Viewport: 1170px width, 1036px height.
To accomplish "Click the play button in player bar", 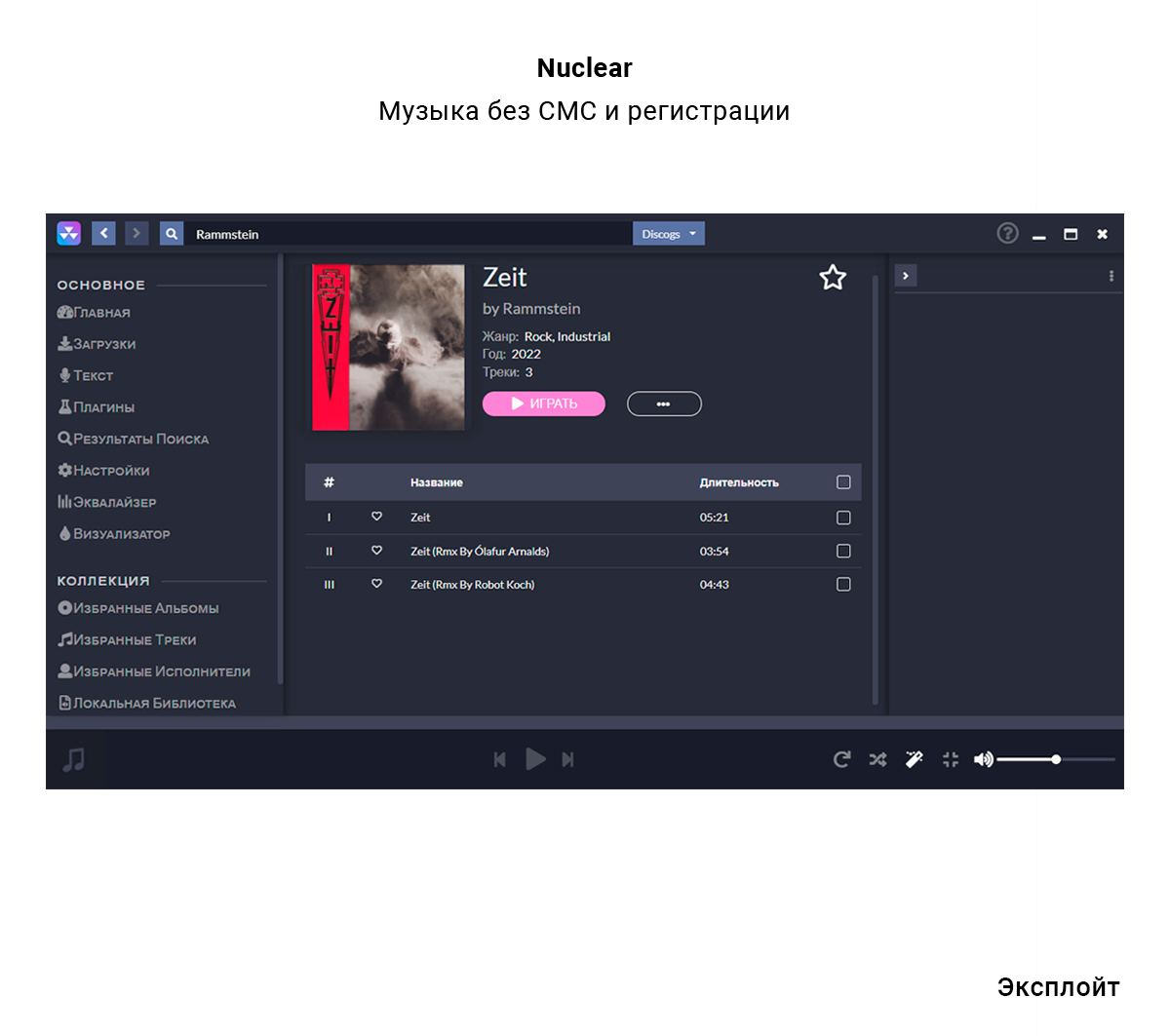I will [x=535, y=758].
